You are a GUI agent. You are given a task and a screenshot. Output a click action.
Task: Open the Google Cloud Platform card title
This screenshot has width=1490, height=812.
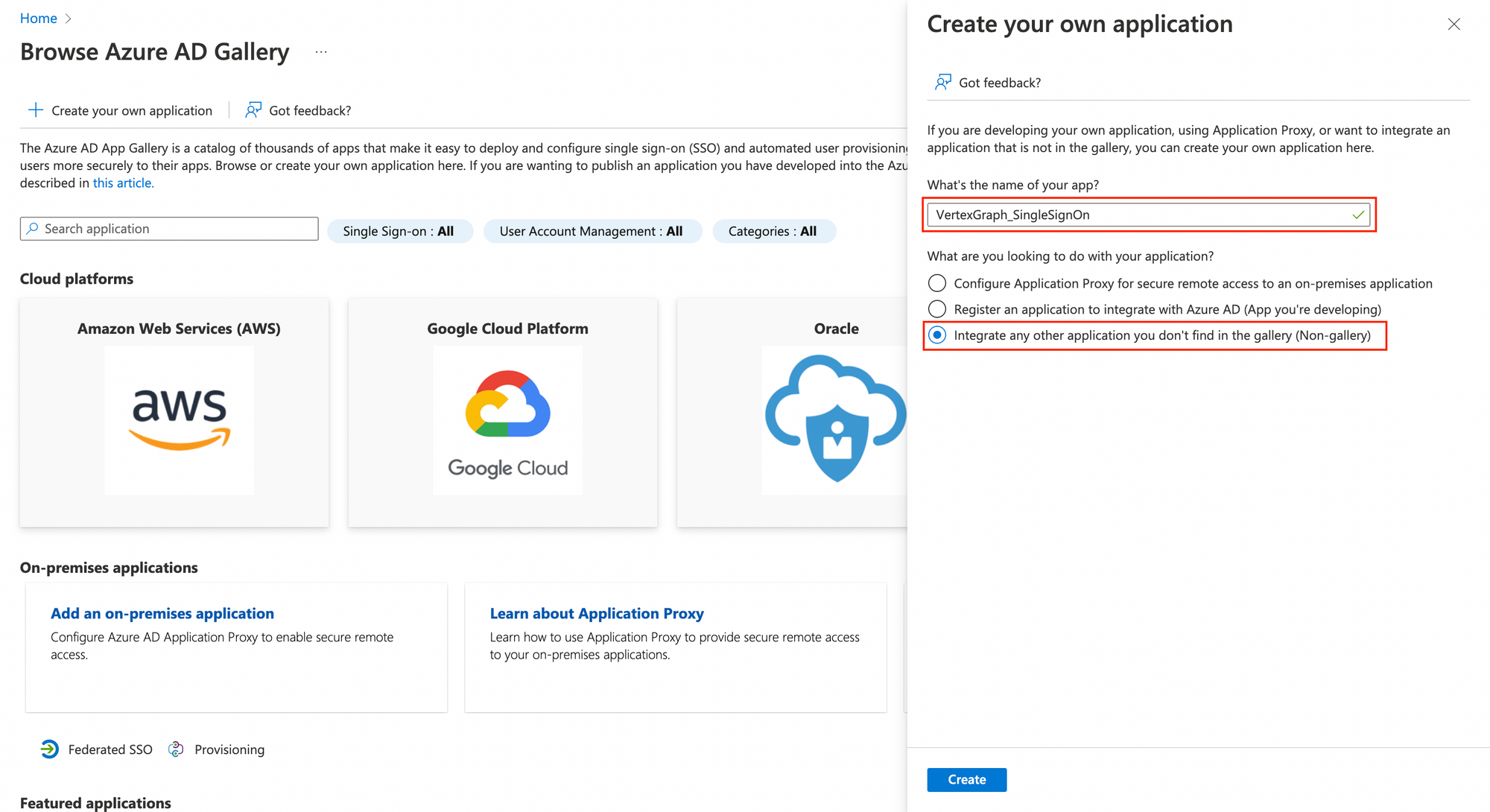[508, 329]
